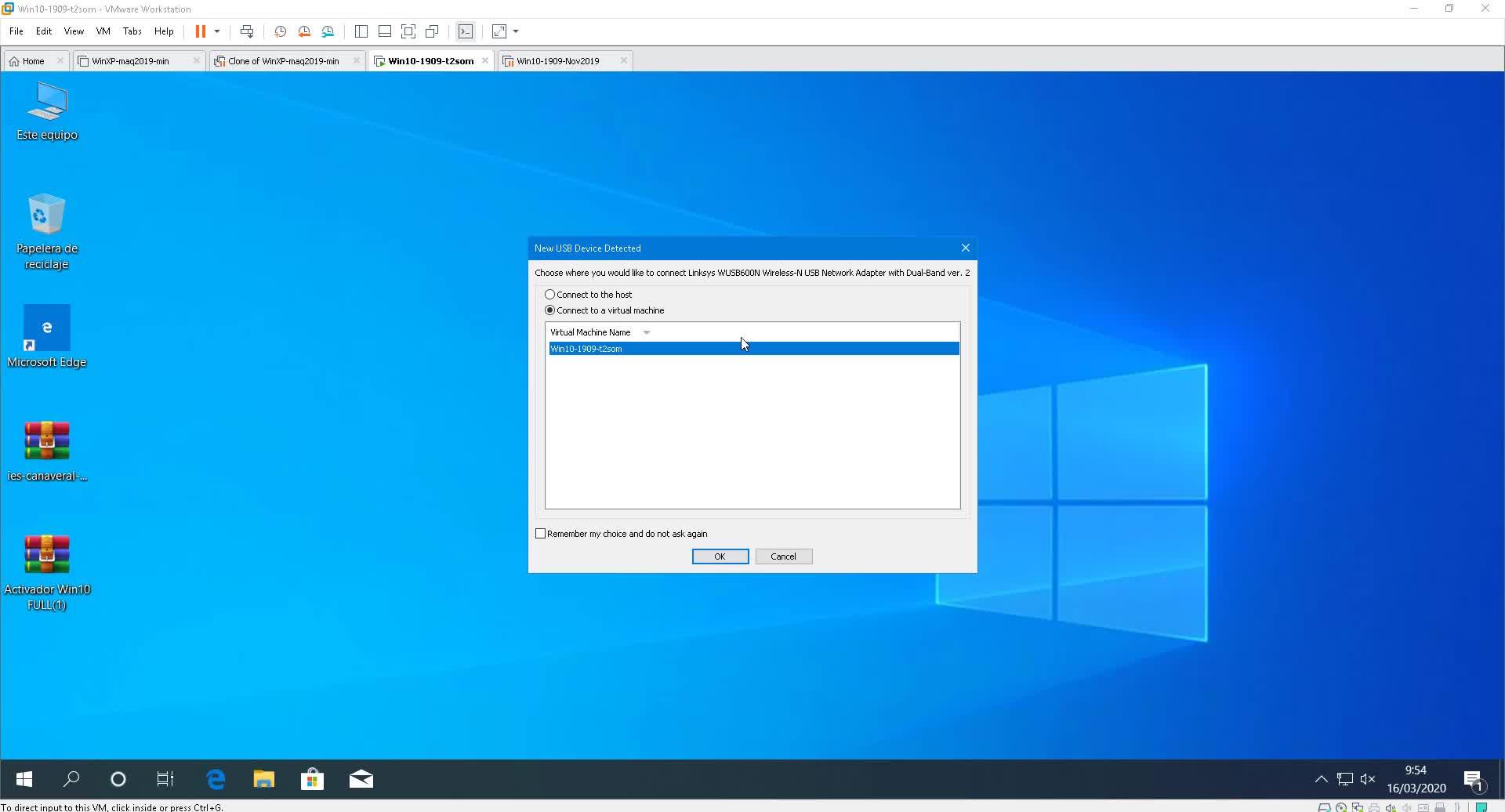Image resolution: width=1505 pixels, height=812 pixels.
Task: Open the snapshot manager icon
Action: pos(328,31)
